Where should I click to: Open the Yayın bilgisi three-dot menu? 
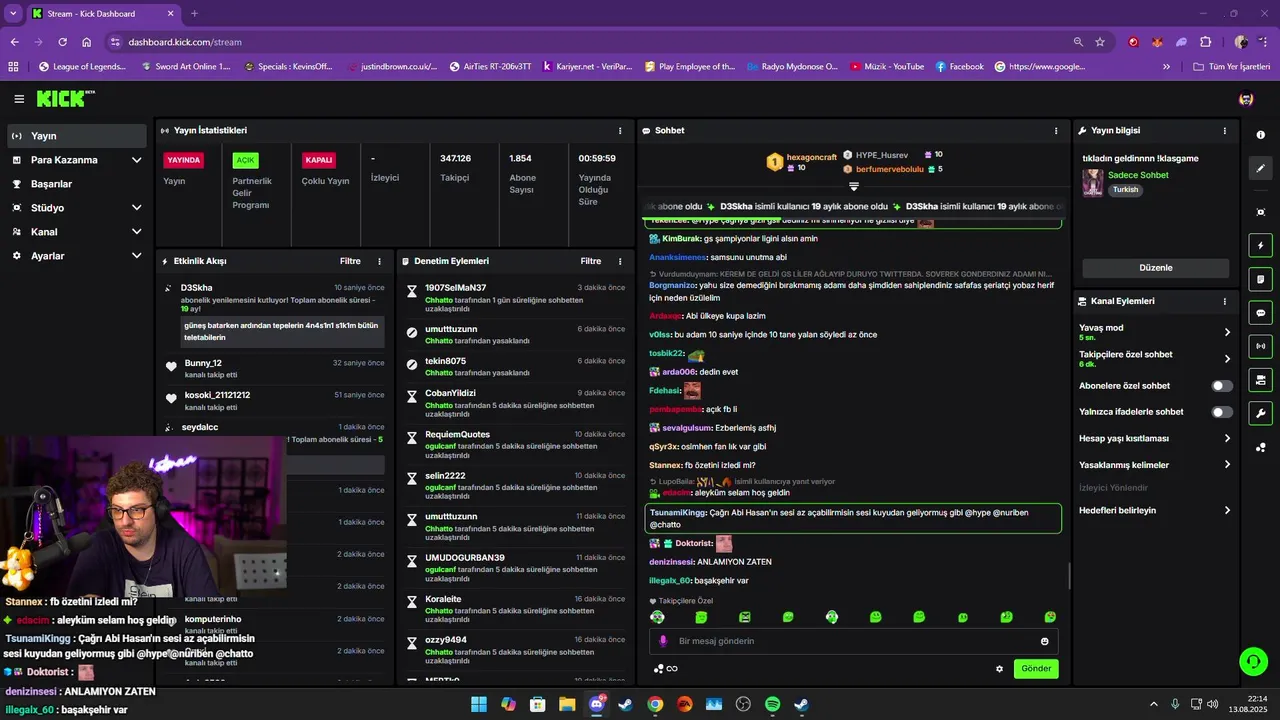(1225, 130)
